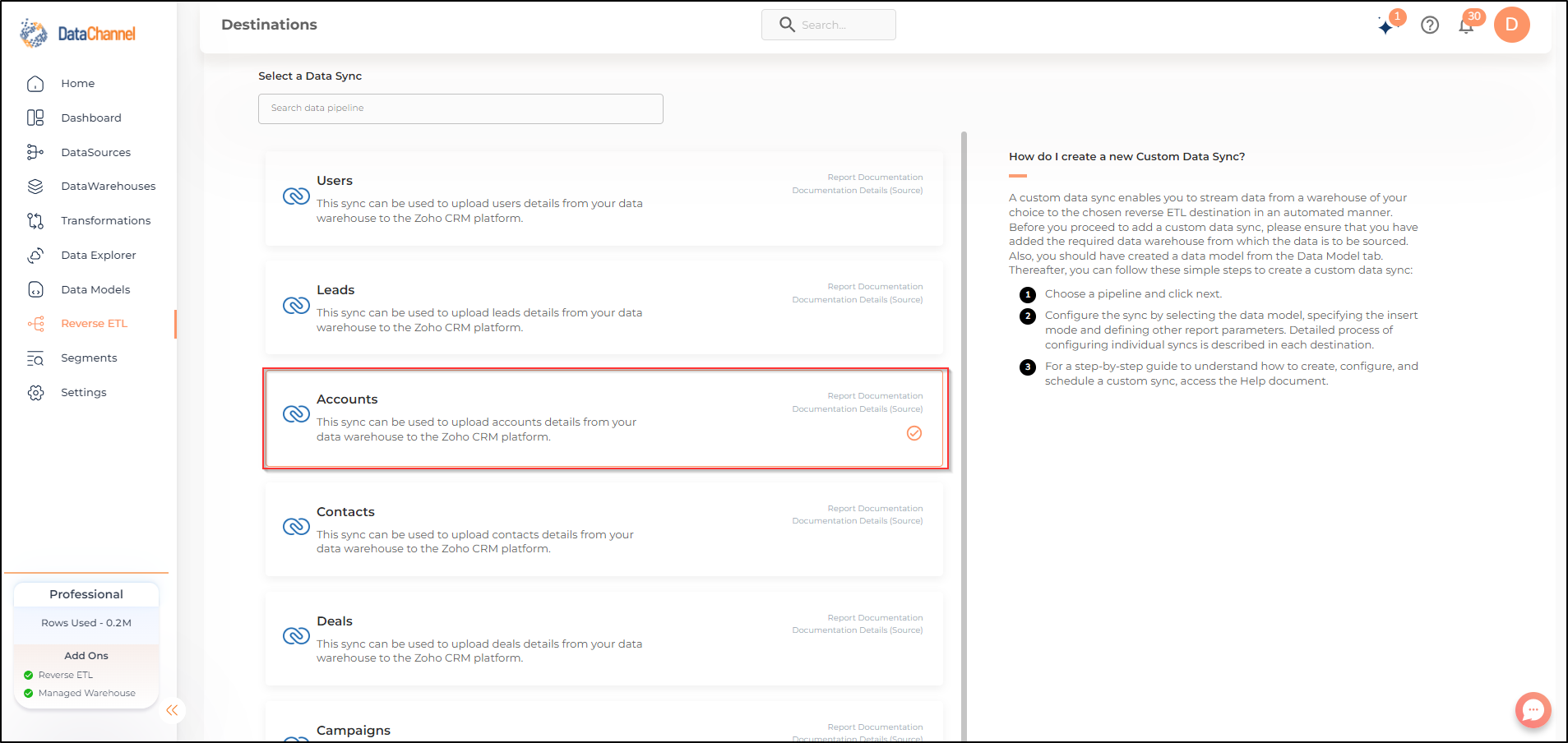Image resolution: width=1568 pixels, height=743 pixels.
Task: Open Report Documentation link for Accounts
Action: click(x=875, y=396)
